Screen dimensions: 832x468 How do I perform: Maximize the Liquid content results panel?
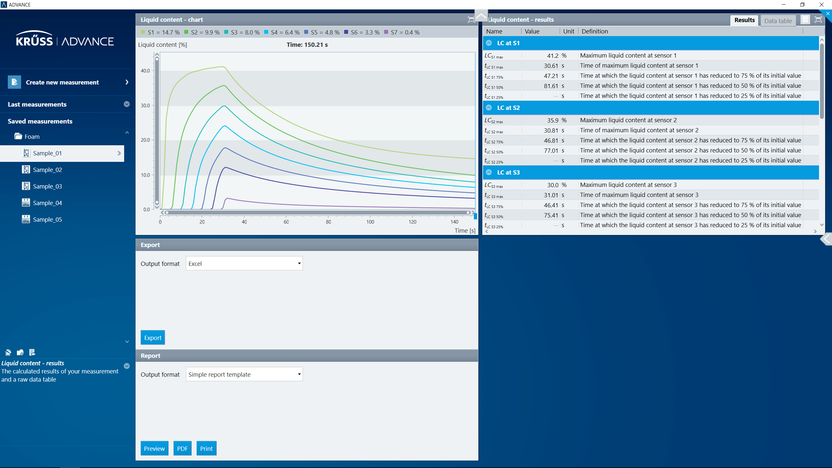[818, 19]
